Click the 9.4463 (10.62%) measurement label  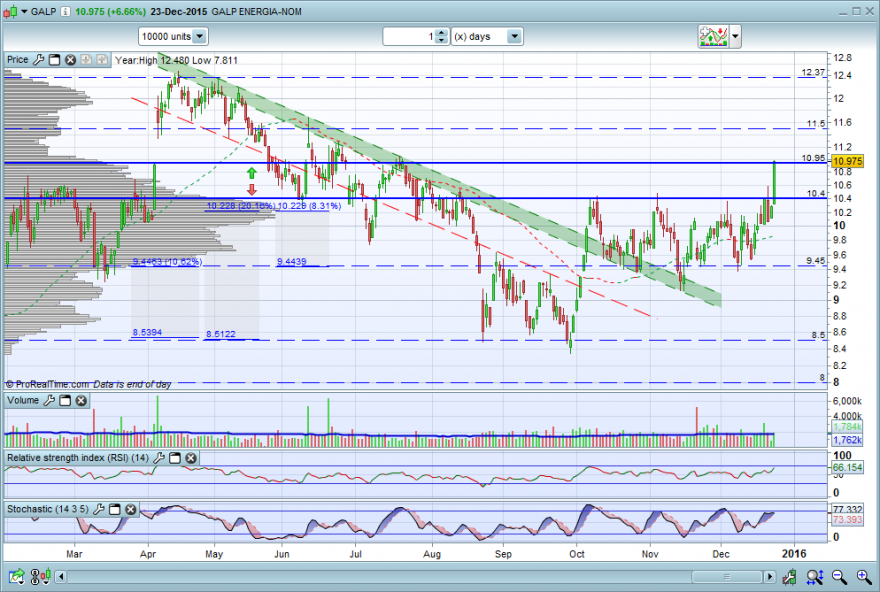click(x=167, y=261)
